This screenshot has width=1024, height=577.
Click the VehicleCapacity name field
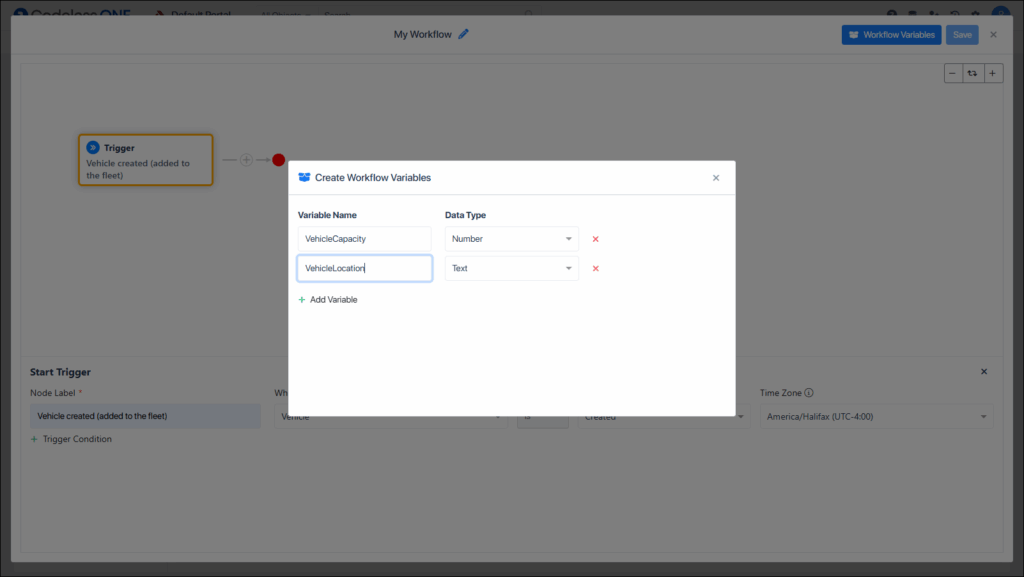364,239
